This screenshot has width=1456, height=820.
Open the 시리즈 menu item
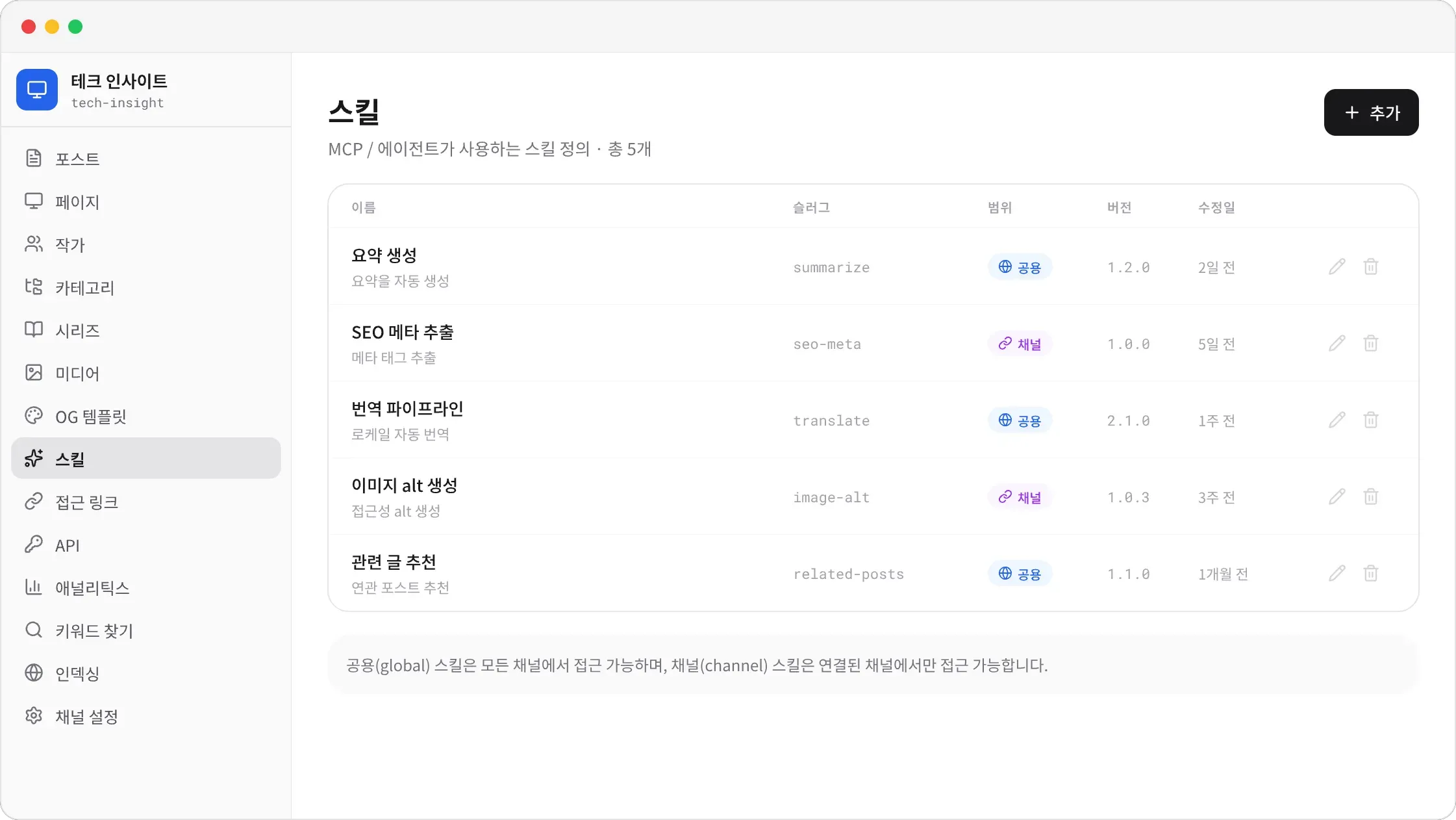(x=146, y=329)
